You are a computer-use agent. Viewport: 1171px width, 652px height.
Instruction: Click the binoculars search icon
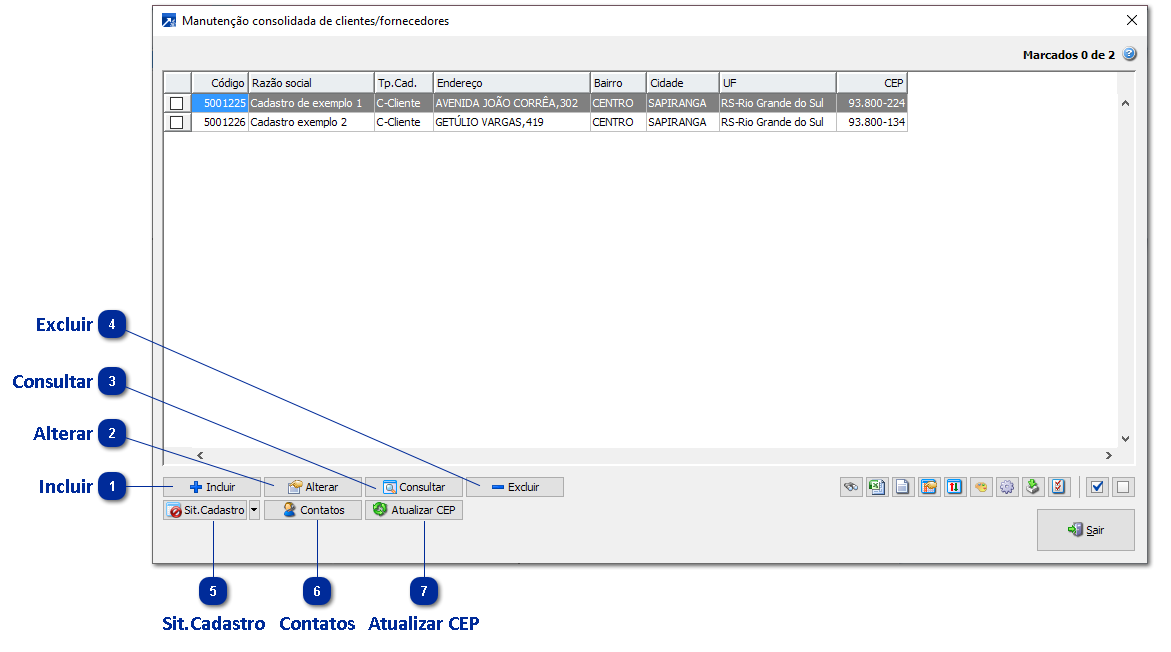point(851,487)
